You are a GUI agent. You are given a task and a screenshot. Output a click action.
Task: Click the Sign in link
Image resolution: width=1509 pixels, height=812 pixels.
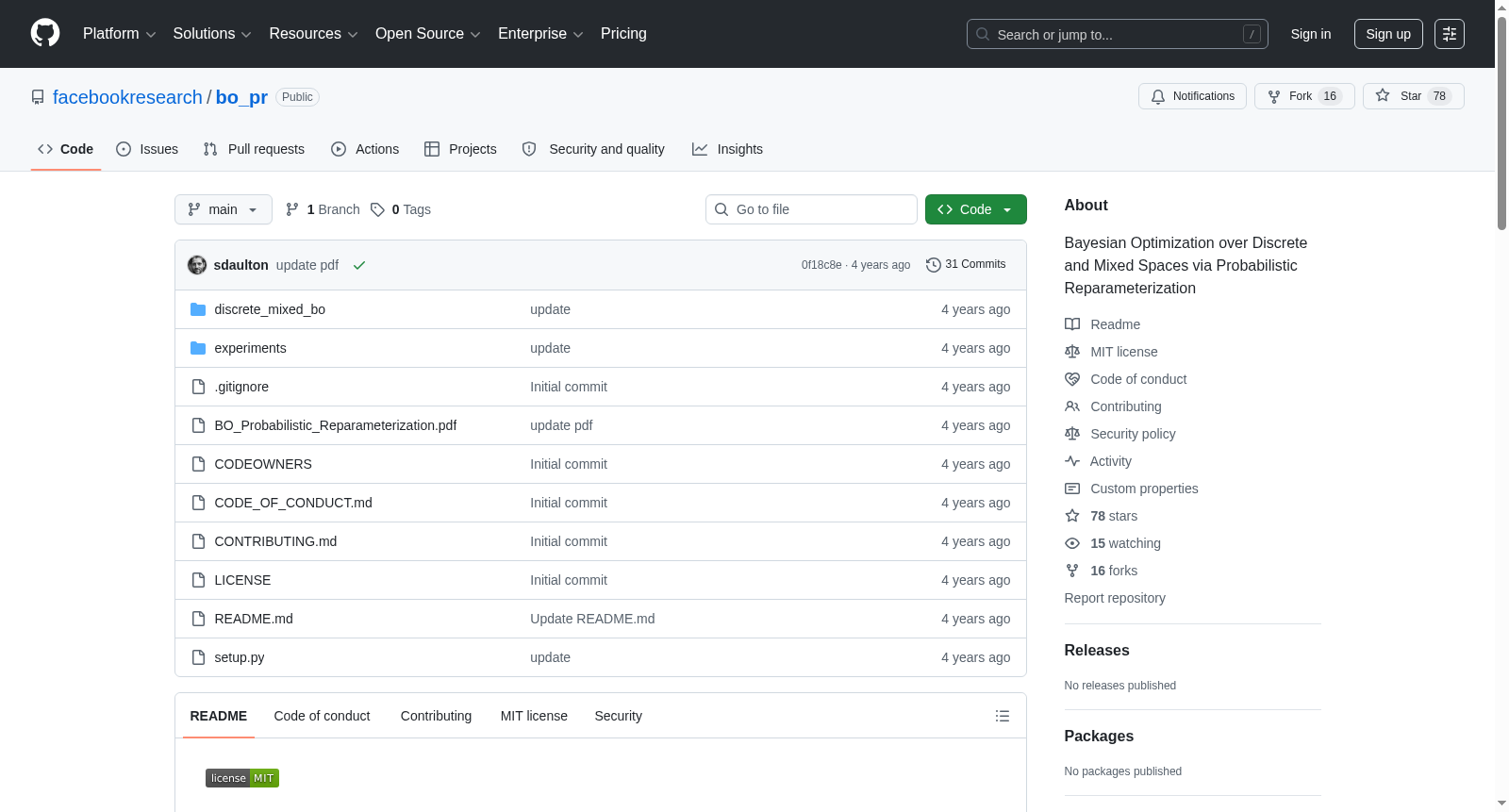coord(1311,34)
